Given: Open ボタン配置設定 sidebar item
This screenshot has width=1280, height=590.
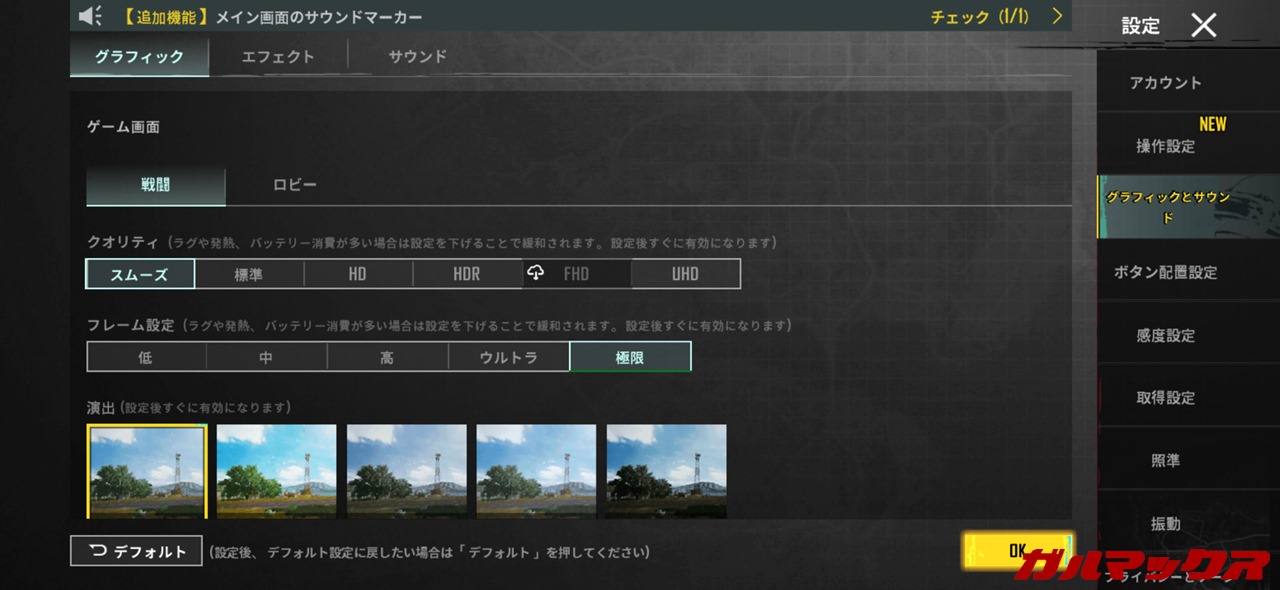Looking at the screenshot, I should click(1165, 272).
